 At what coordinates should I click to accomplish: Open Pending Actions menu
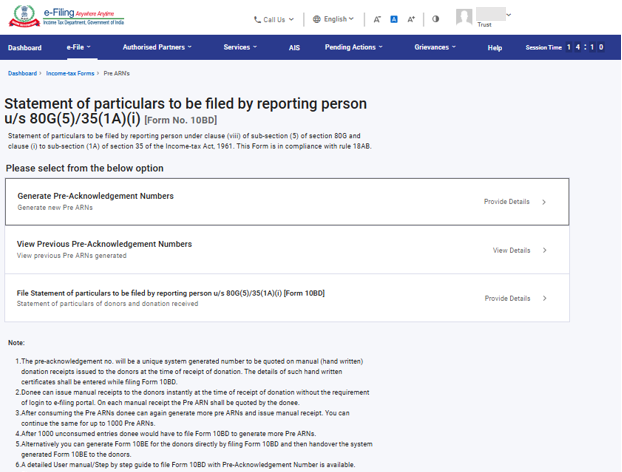(354, 47)
